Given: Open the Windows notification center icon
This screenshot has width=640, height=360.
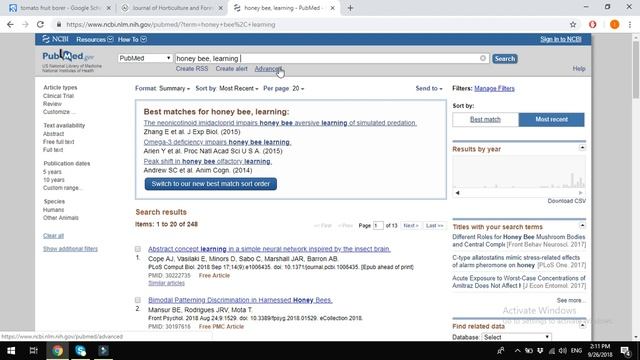Looking at the screenshot, I should click(625, 351).
